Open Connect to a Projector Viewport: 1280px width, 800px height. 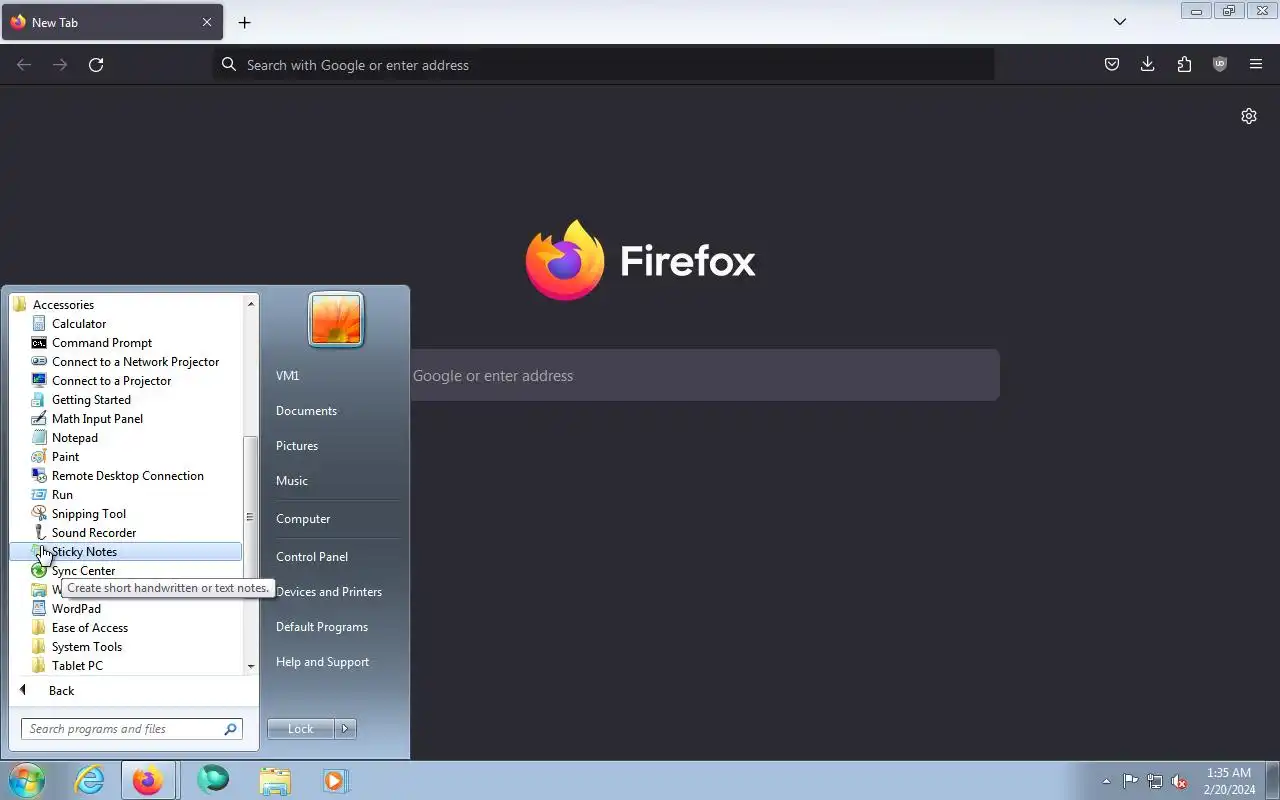coord(111,381)
